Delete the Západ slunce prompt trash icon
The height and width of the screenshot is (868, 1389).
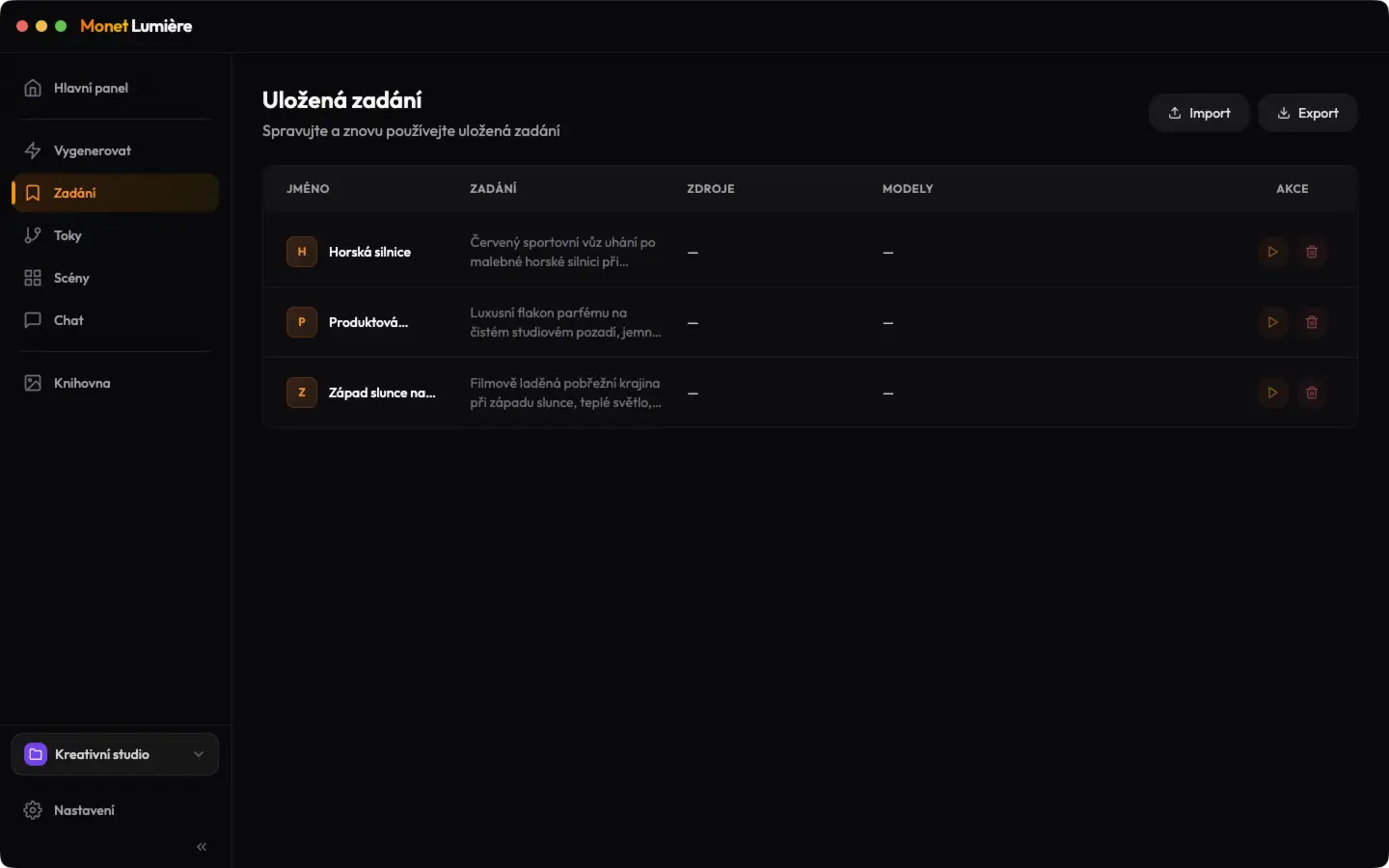coord(1312,393)
